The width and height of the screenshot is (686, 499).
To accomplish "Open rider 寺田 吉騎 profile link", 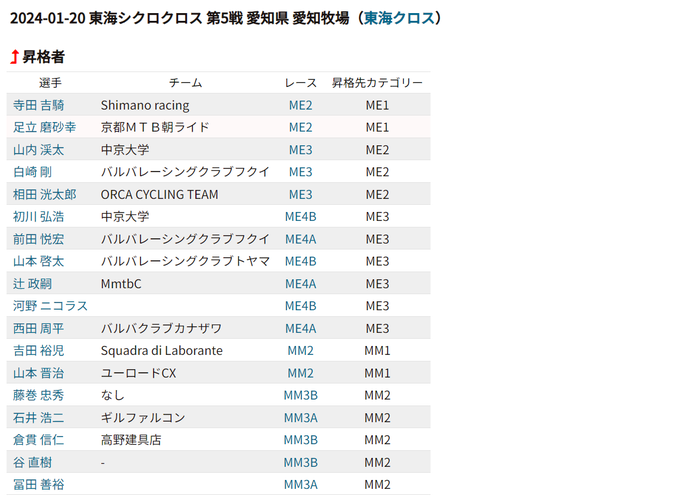I will [x=38, y=105].
